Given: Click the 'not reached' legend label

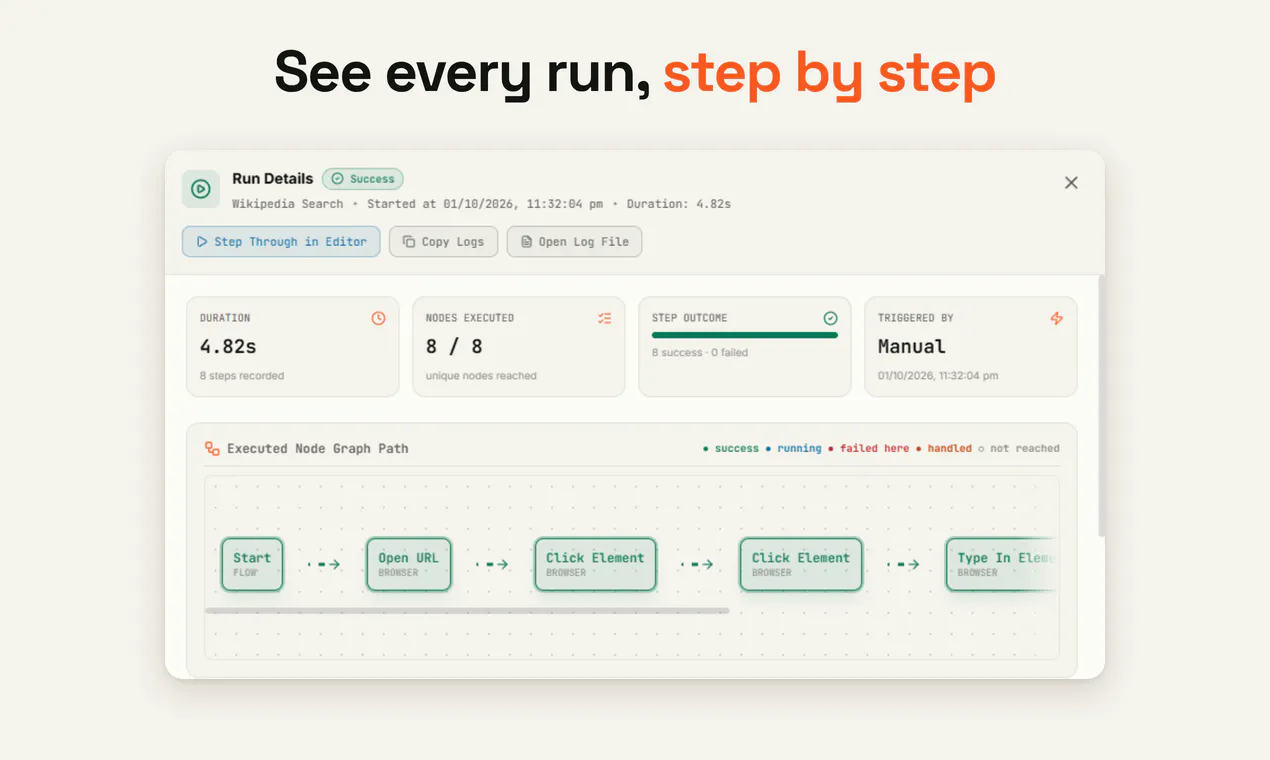Looking at the screenshot, I should tap(1025, 448).
